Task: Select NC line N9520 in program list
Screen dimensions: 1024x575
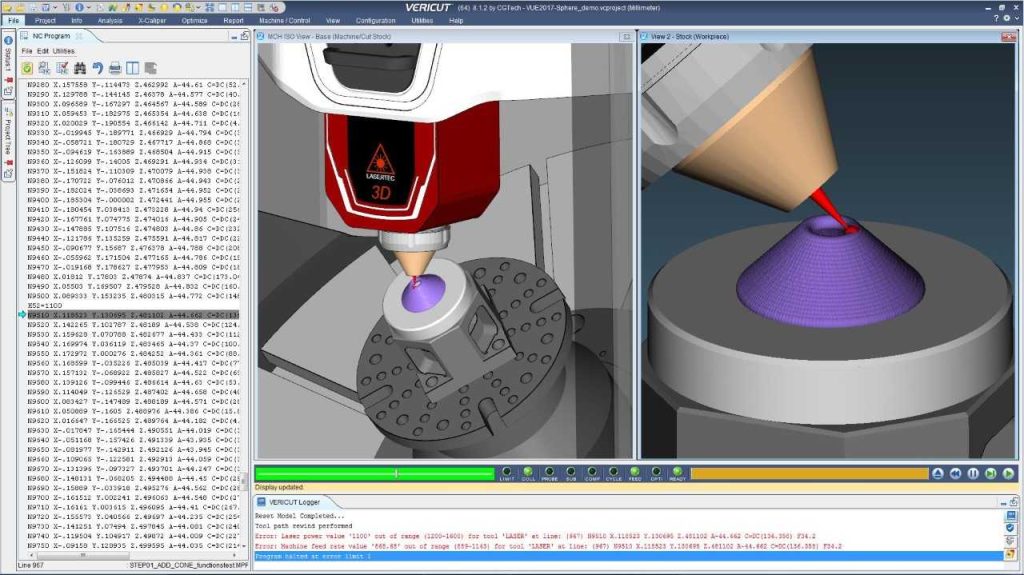Action: (120, 324)
